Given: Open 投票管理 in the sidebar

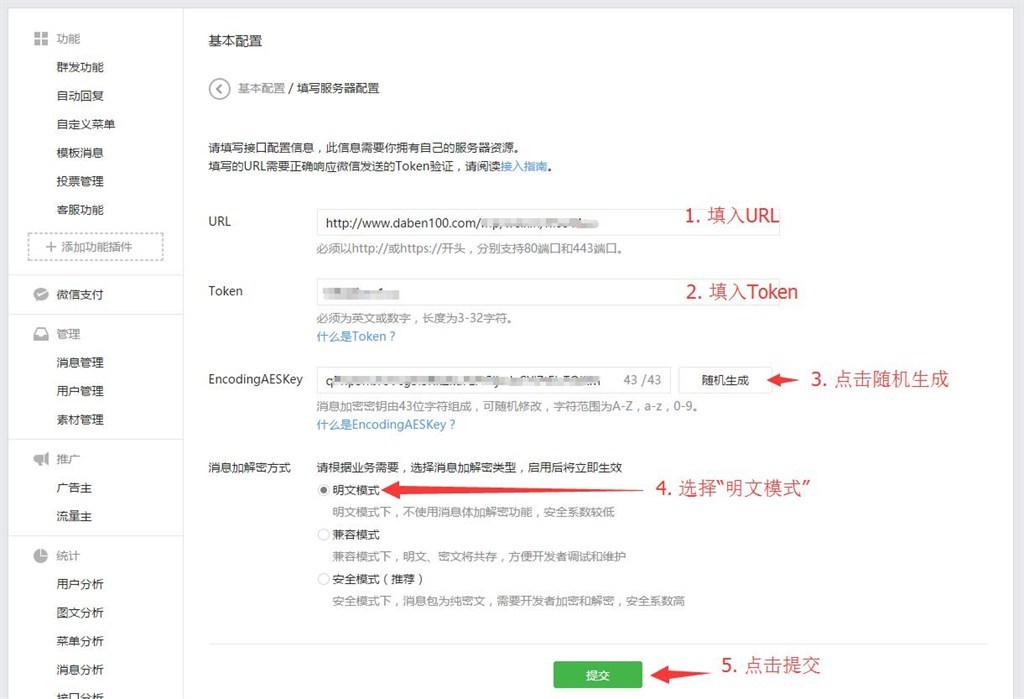Looking at the screenshot, I should (80, 181).
